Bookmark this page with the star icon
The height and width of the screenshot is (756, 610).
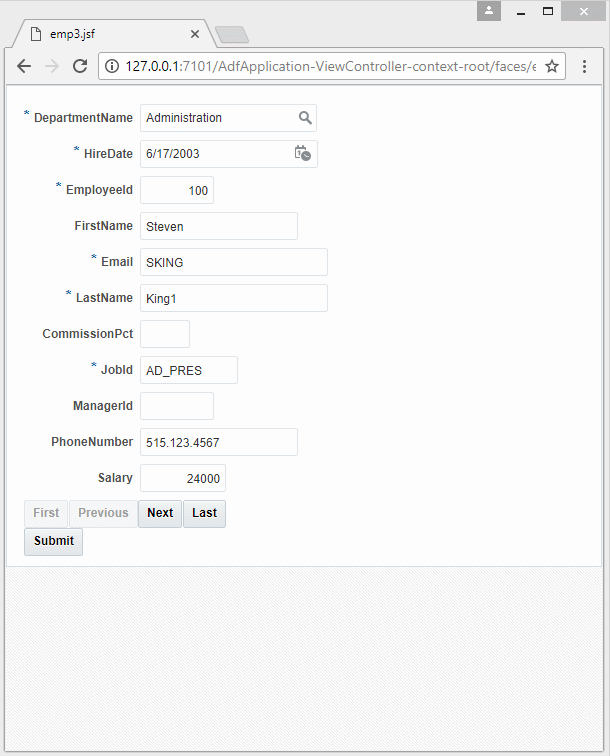(552, 66)
